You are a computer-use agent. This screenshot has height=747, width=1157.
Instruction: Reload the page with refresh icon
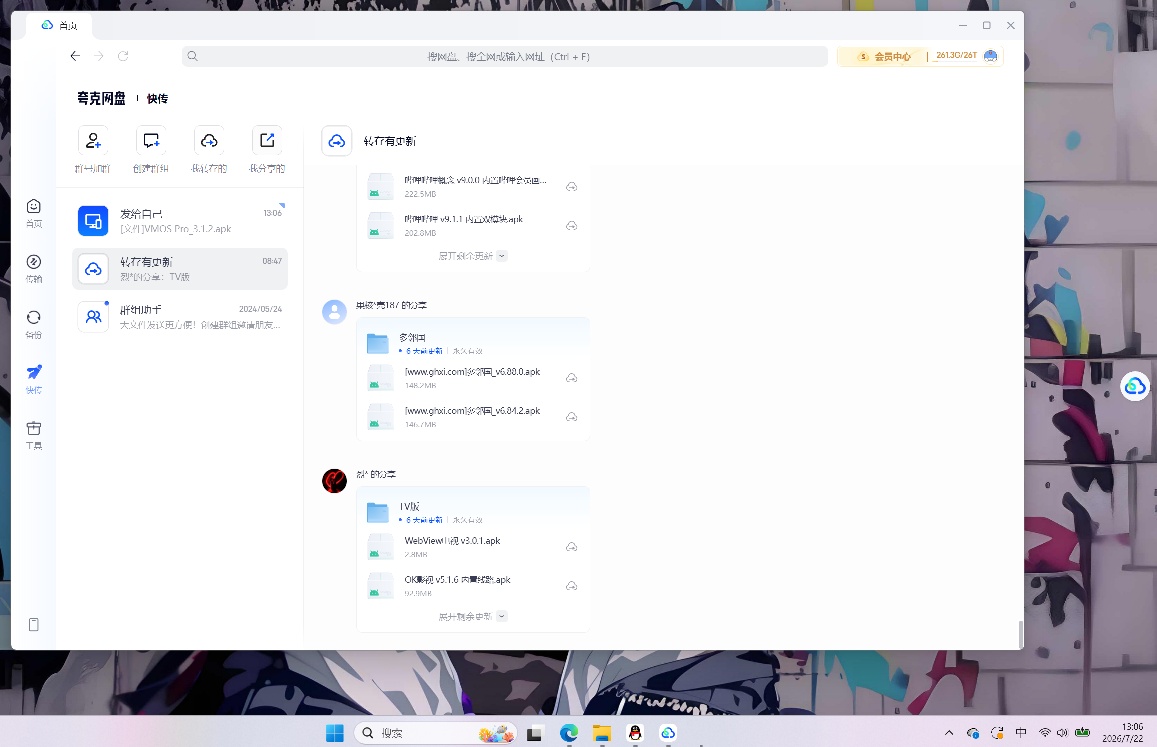coord(123,56)
